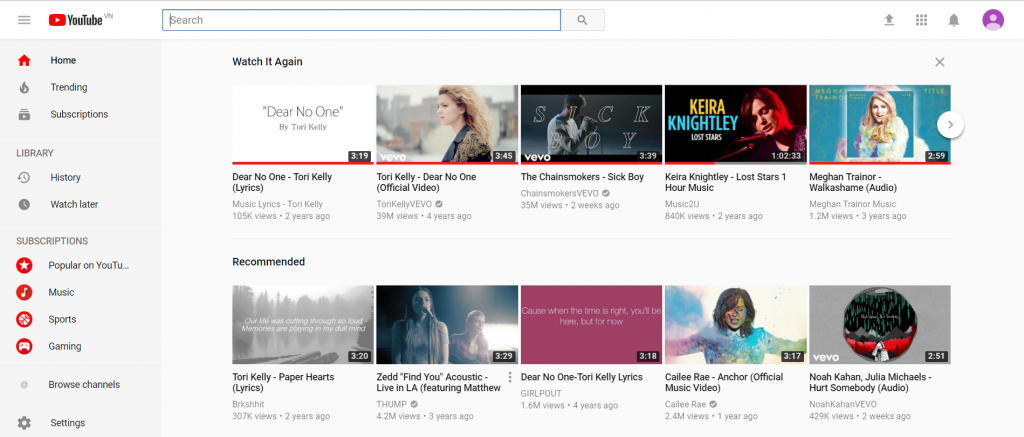Image resolution: width=1024 pixels, height=437 pixels.
Task: Open Keira Knightley Lost Stars thumbnail
Action: pos(736,124)
